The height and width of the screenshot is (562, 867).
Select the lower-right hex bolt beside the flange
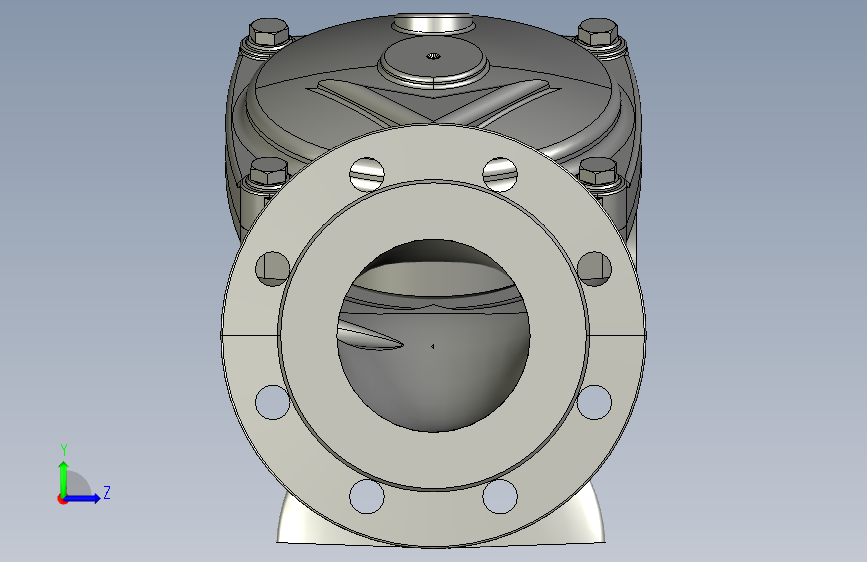(598, 171)
